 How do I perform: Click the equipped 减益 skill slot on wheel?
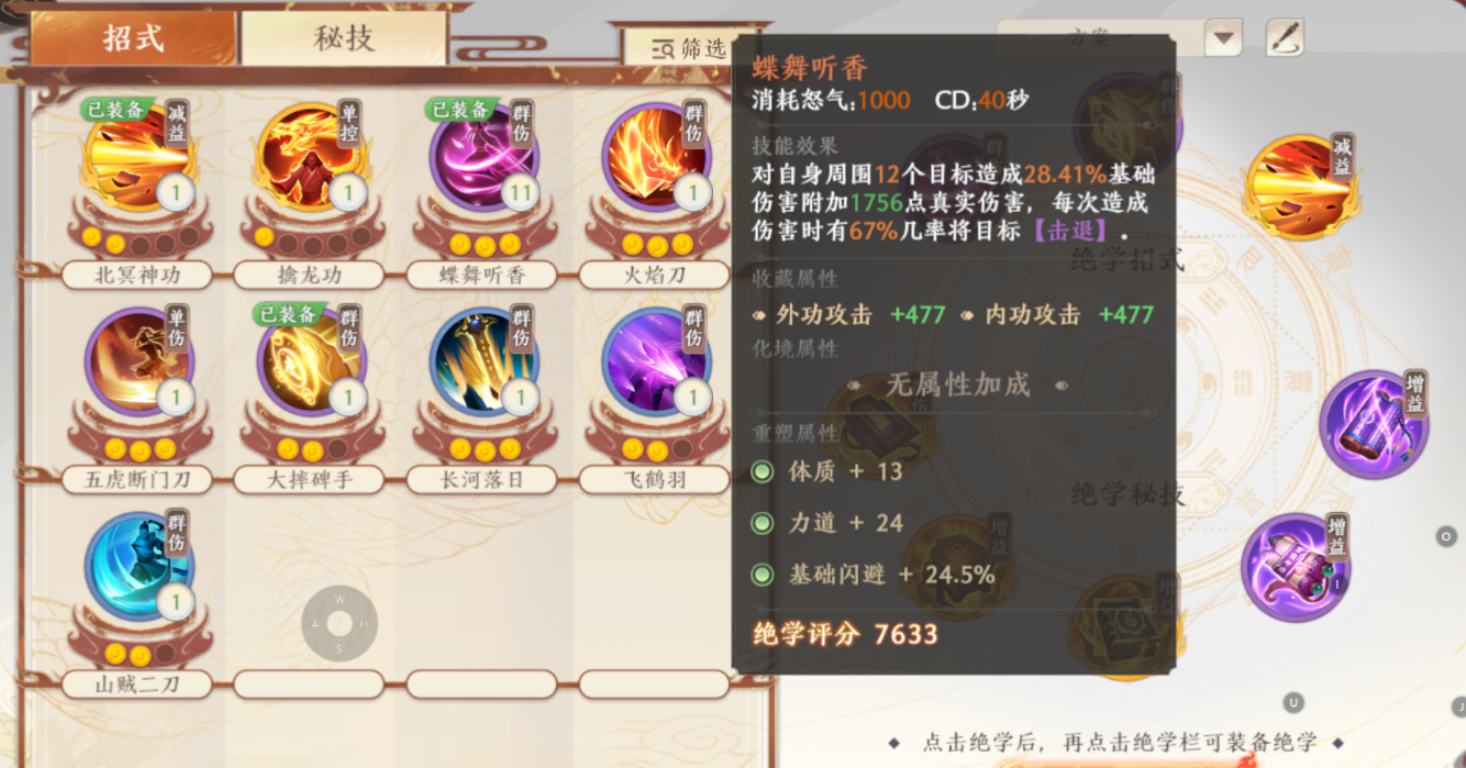click(1302, 188)
